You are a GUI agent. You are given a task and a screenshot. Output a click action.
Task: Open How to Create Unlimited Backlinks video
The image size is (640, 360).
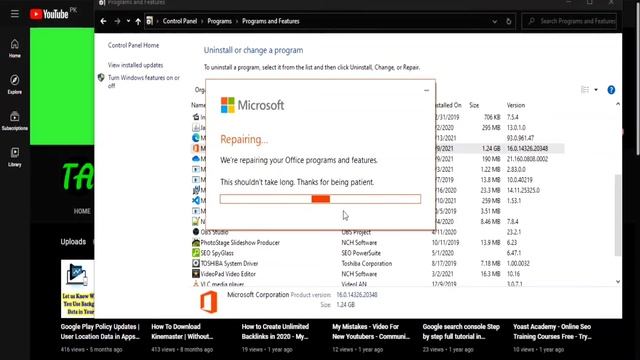[276, 331]
